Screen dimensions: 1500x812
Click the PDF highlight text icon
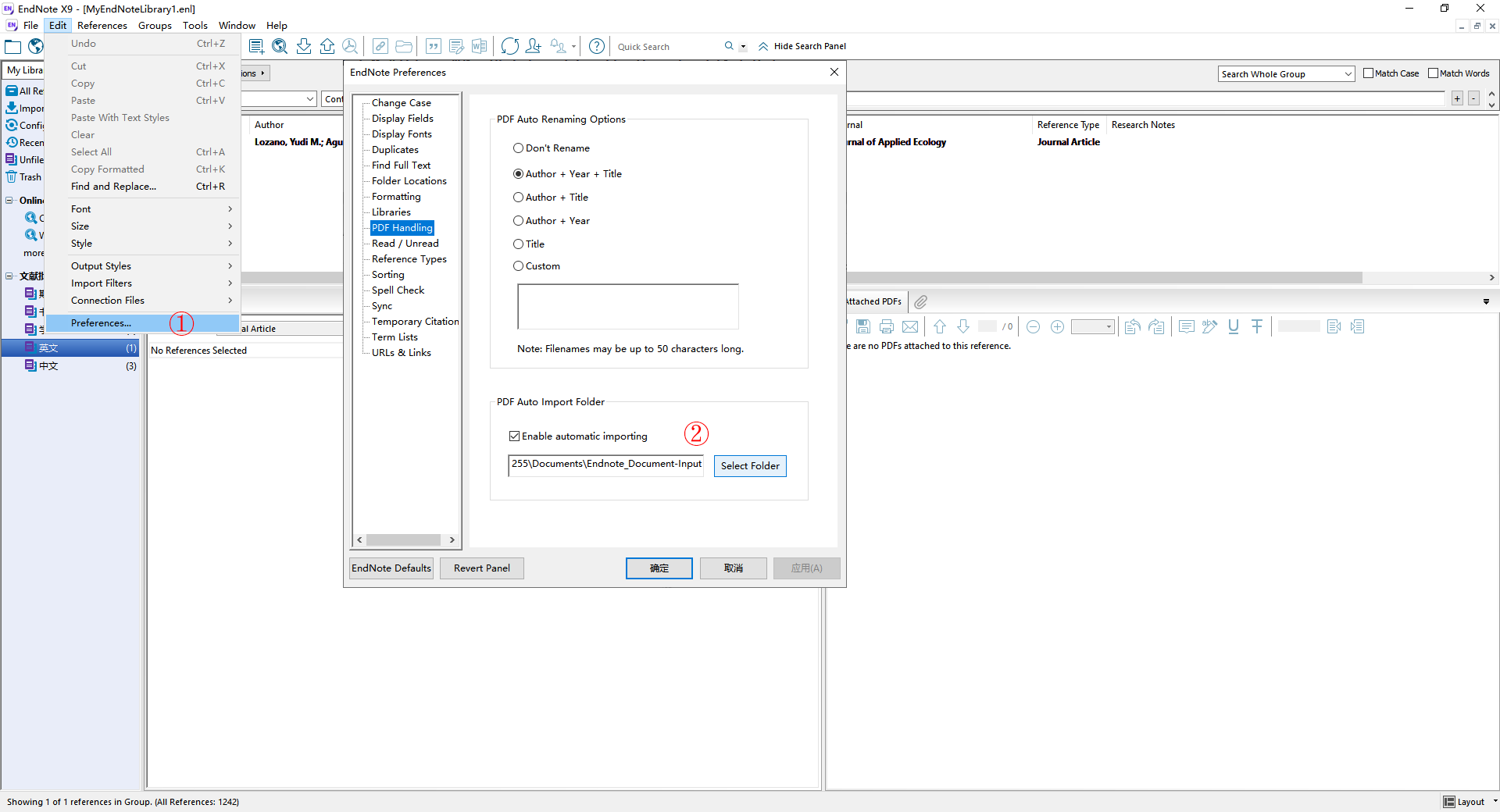pyautogui.click(x=1209, y=326)
